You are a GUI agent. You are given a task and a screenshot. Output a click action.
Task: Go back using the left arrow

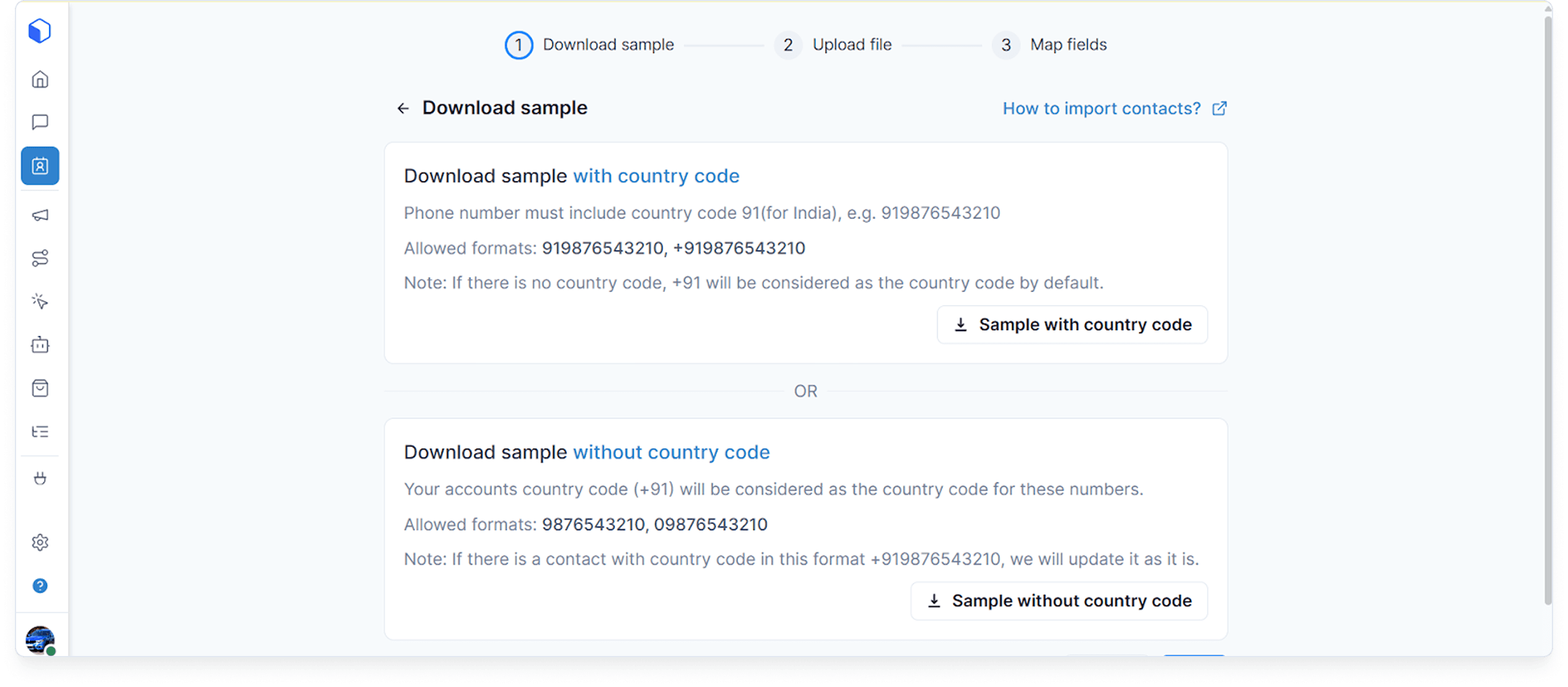pyautogui.click(x=403, y=109)
